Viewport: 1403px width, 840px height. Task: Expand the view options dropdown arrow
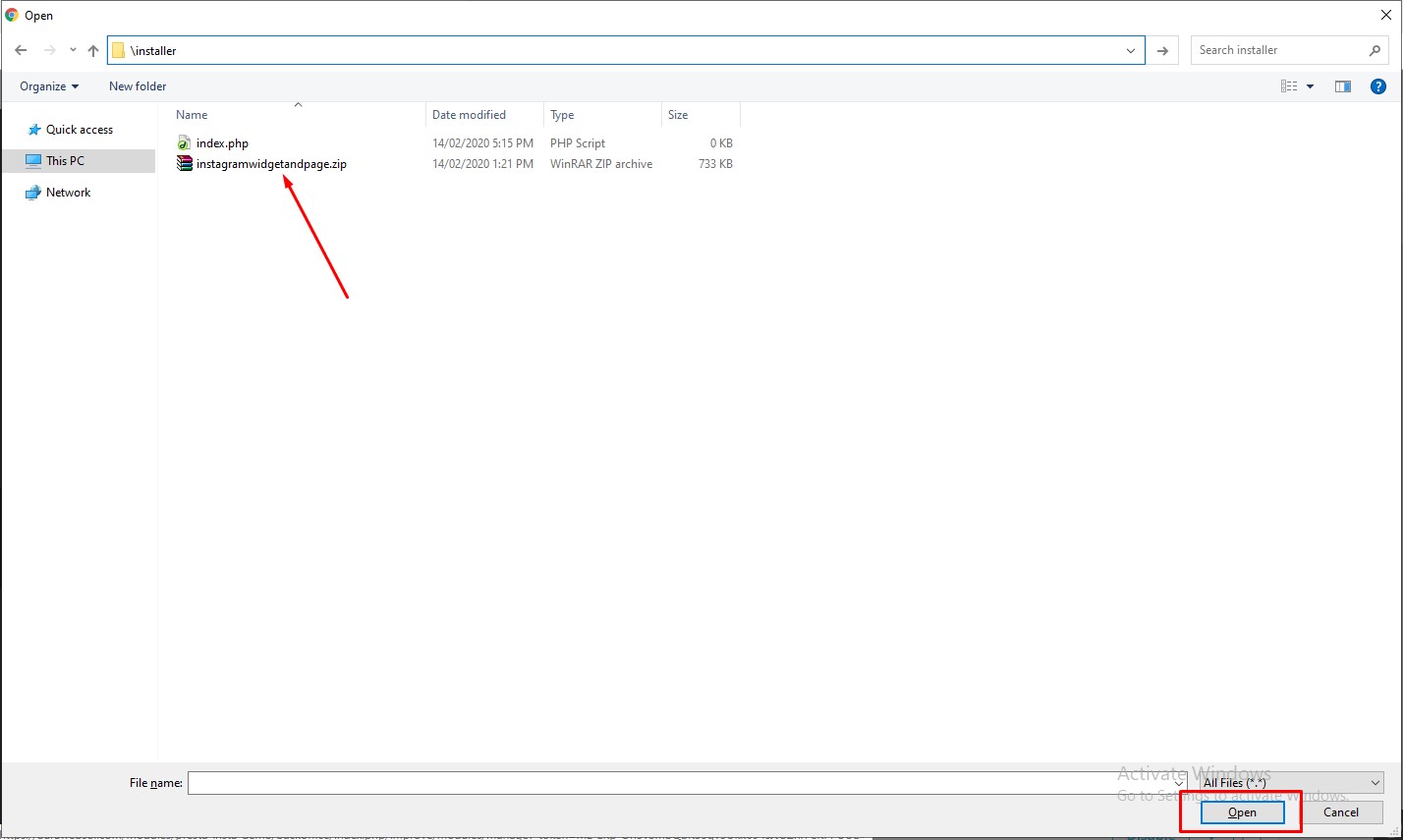pyautogui.click(x=1310, y=86)
